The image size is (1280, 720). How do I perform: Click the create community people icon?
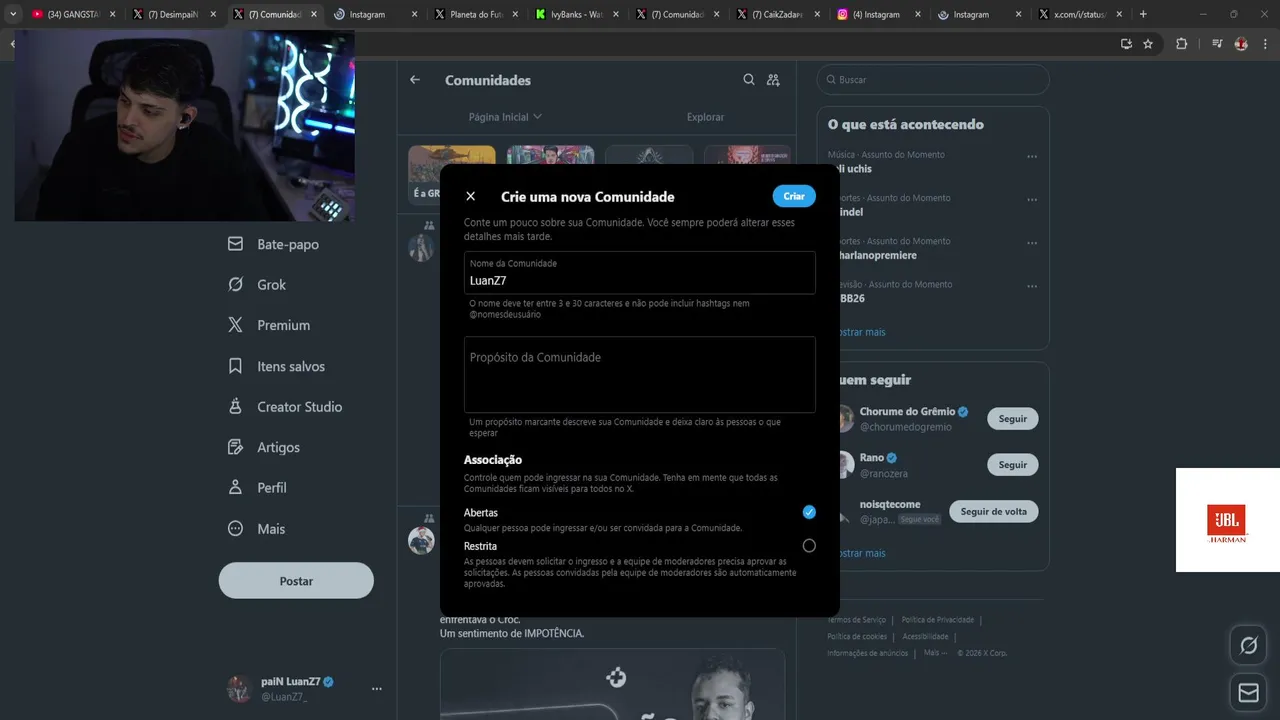point(773,80)
